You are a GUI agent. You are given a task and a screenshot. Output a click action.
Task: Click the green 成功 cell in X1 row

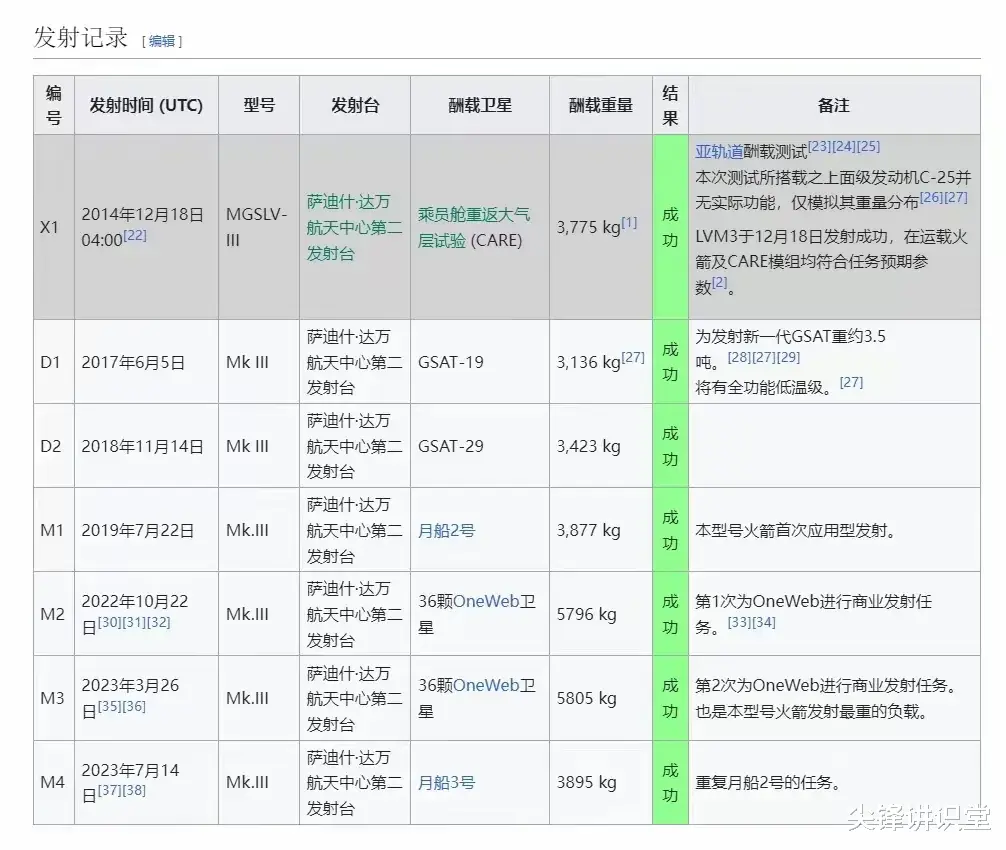(670, 227)
